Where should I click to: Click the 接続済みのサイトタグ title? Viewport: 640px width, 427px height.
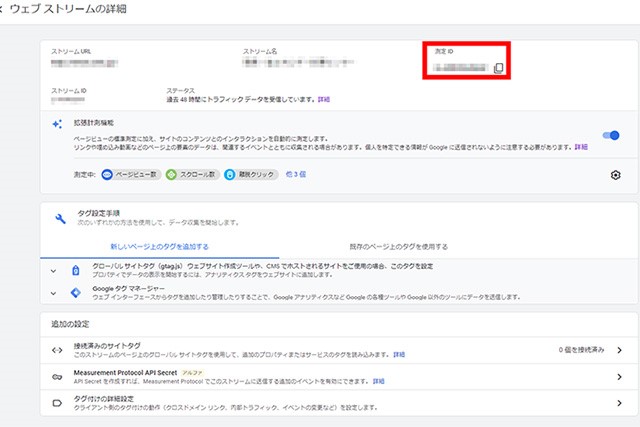pyautogui.click(x=107, y=346)
